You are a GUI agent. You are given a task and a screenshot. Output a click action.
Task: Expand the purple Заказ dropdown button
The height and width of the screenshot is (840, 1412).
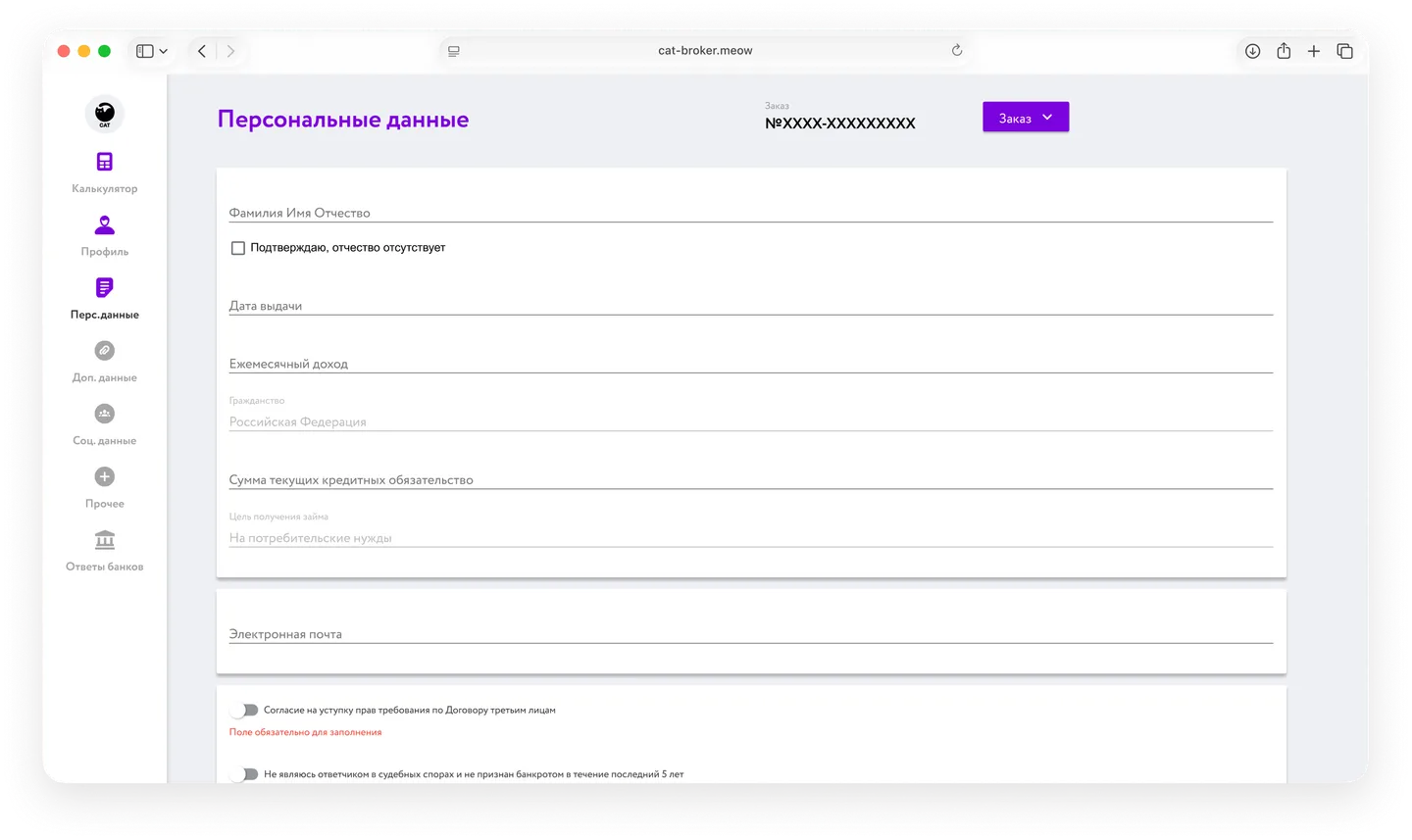click(x=1026, y=118)
